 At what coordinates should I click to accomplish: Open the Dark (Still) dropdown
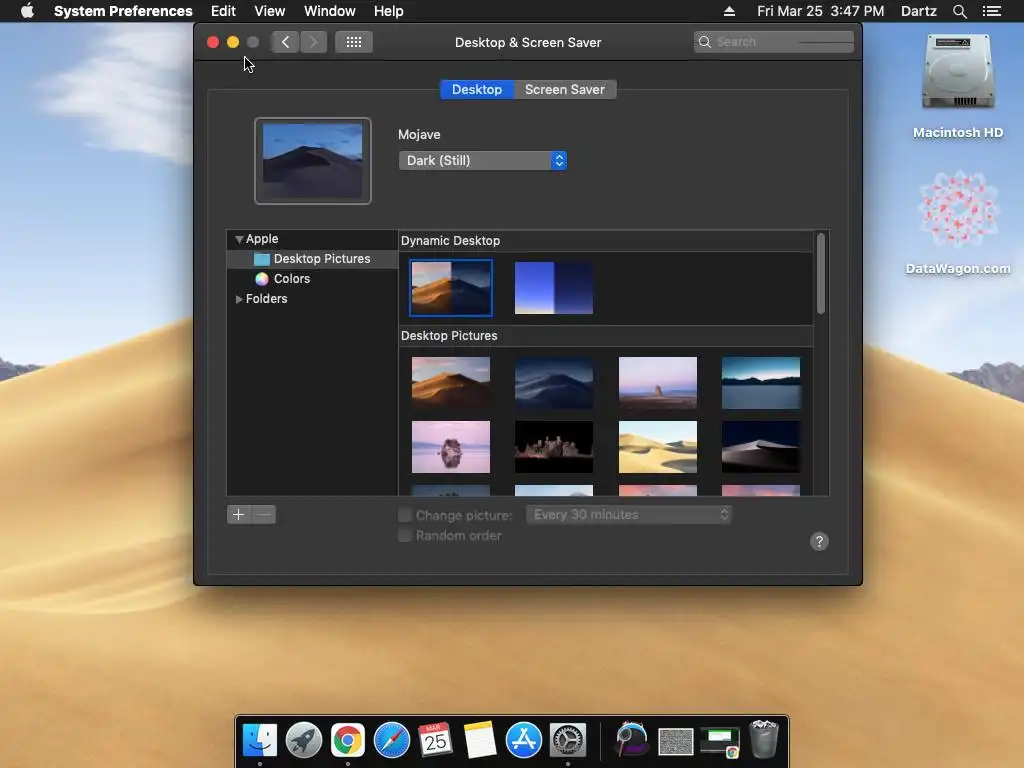pos(483,161)
